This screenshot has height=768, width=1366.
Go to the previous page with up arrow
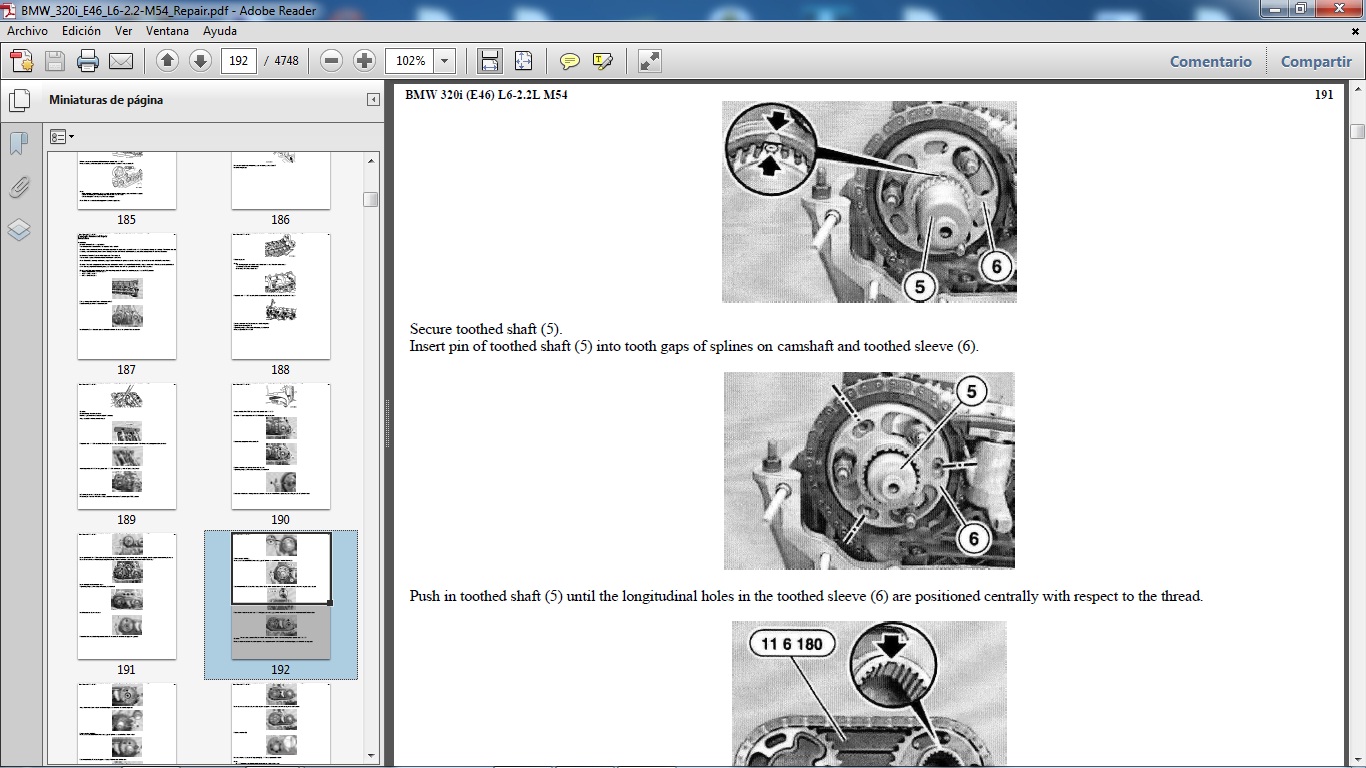(168, 61)
